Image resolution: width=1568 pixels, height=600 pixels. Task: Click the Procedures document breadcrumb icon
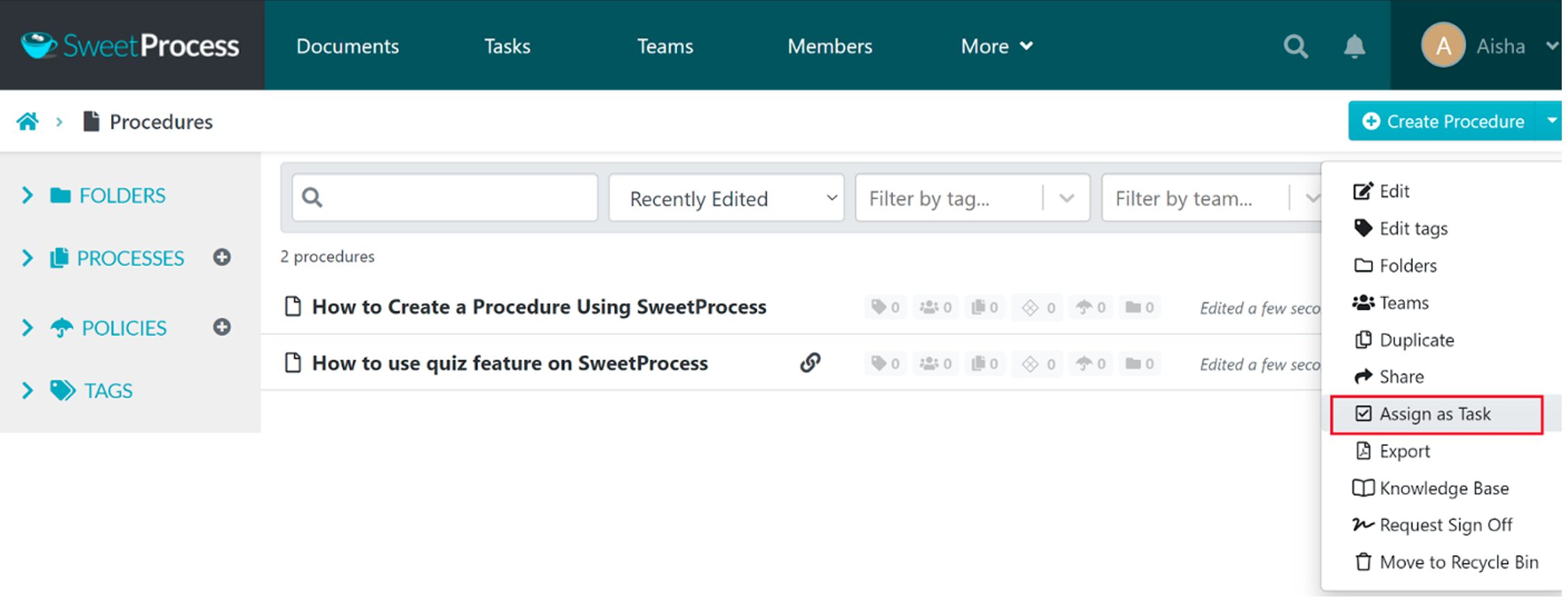point(91,122)
